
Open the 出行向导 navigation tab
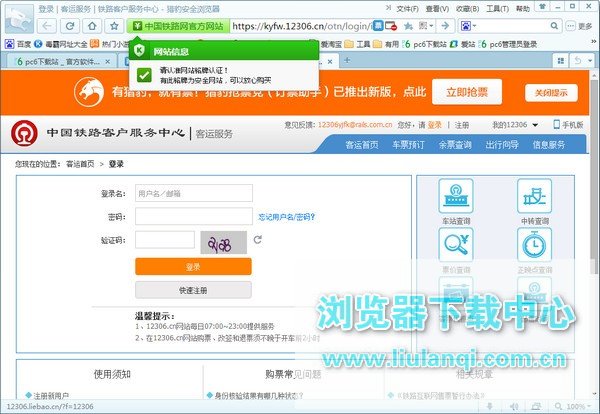coord(502,145)
